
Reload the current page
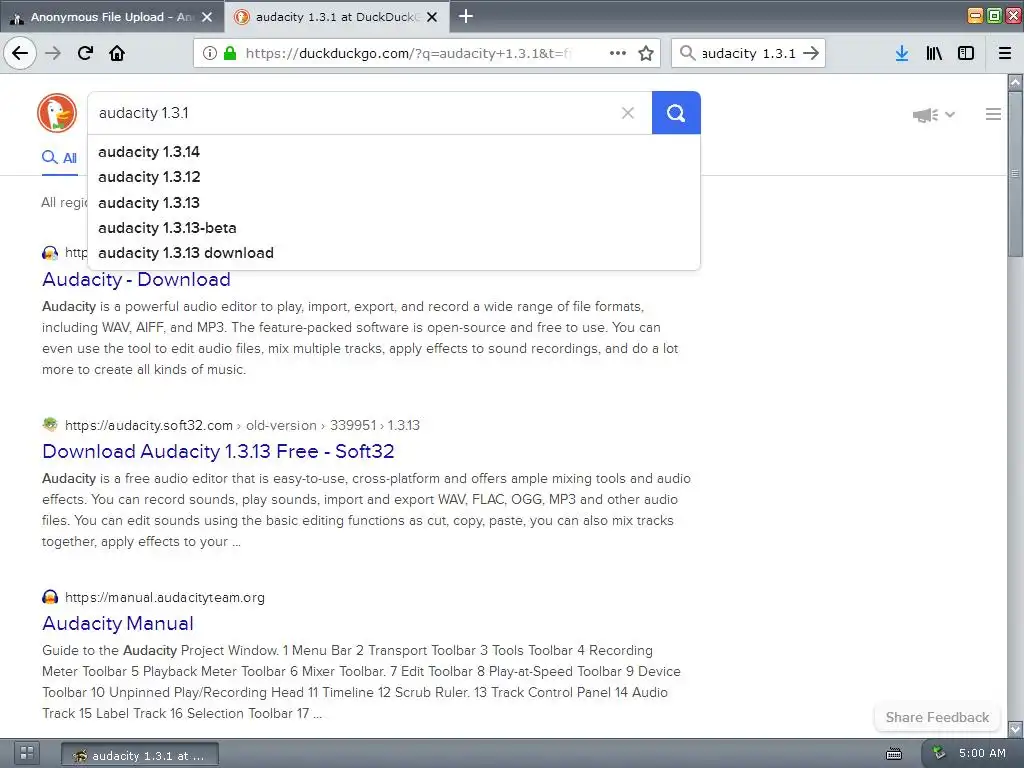pos(85,53)
